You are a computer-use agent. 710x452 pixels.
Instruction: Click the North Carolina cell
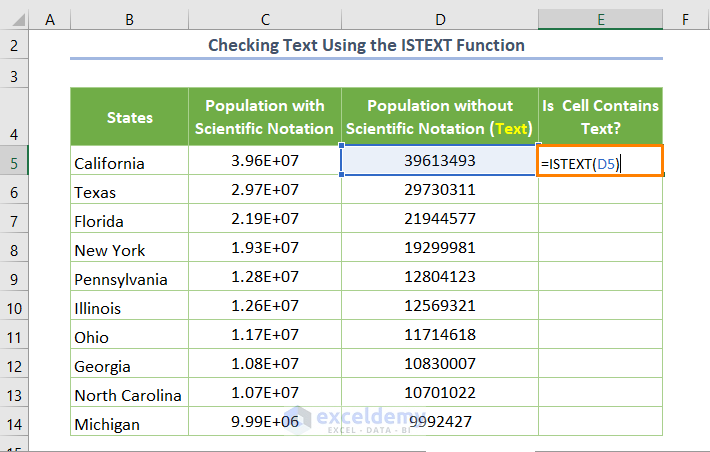tap(129, 394)
